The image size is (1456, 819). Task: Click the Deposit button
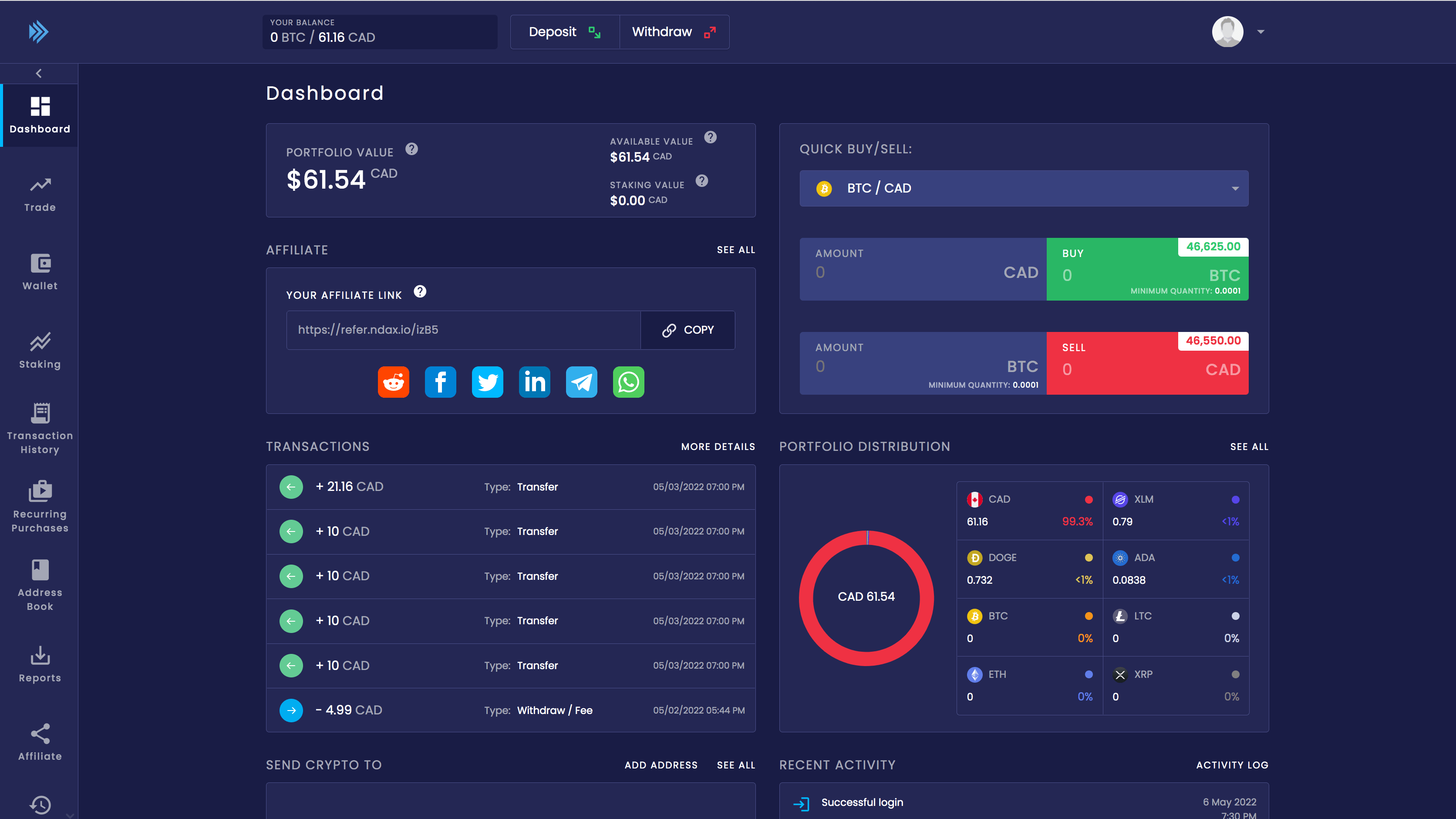click(x=564, y=32)
